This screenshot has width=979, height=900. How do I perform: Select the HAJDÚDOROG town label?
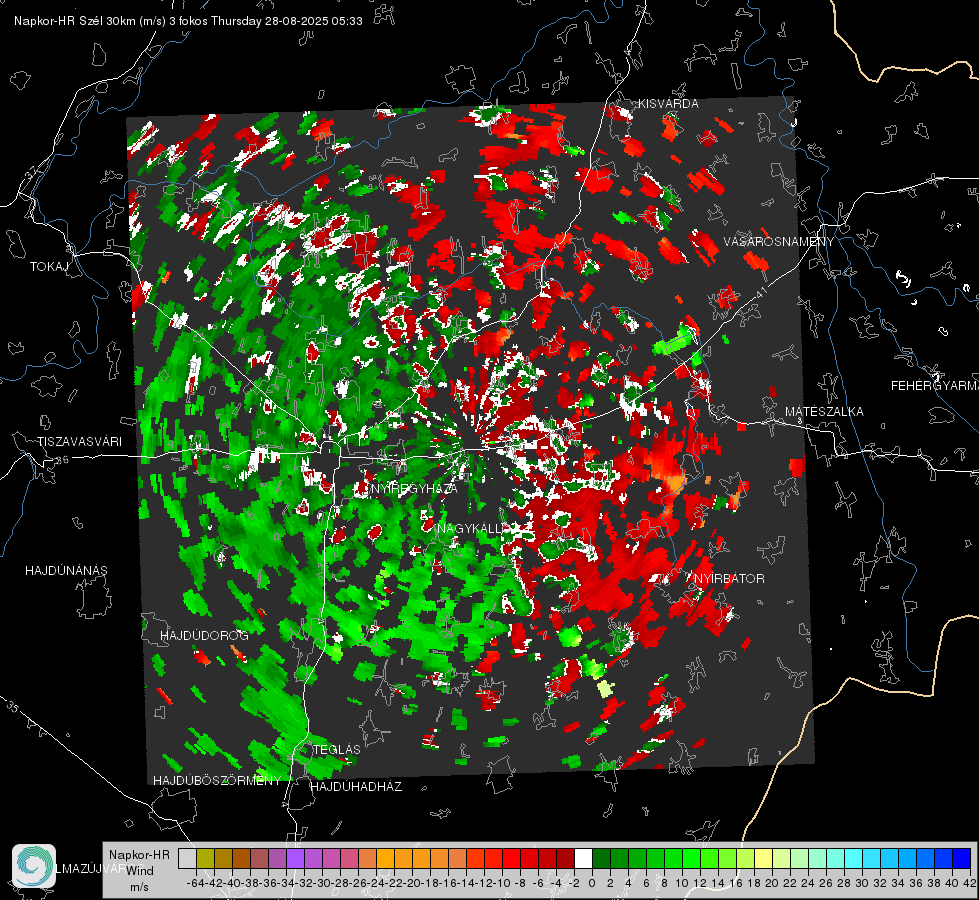(x=204, y=636)
